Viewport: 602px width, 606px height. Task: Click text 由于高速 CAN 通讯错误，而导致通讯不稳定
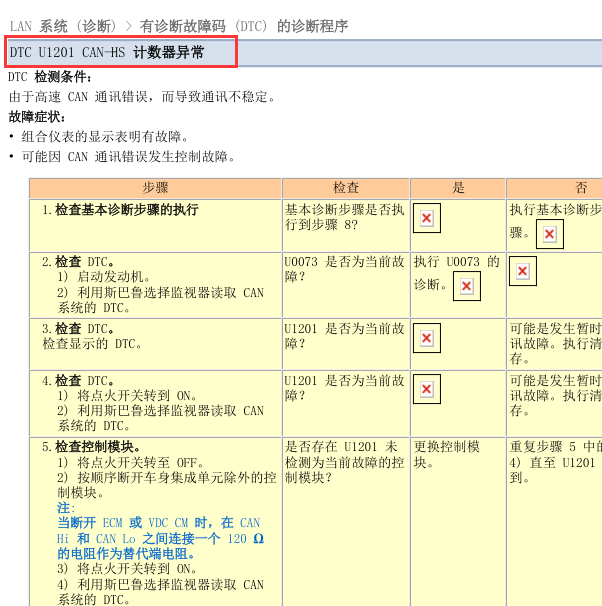pyautogui.click(x=142, y=97)
